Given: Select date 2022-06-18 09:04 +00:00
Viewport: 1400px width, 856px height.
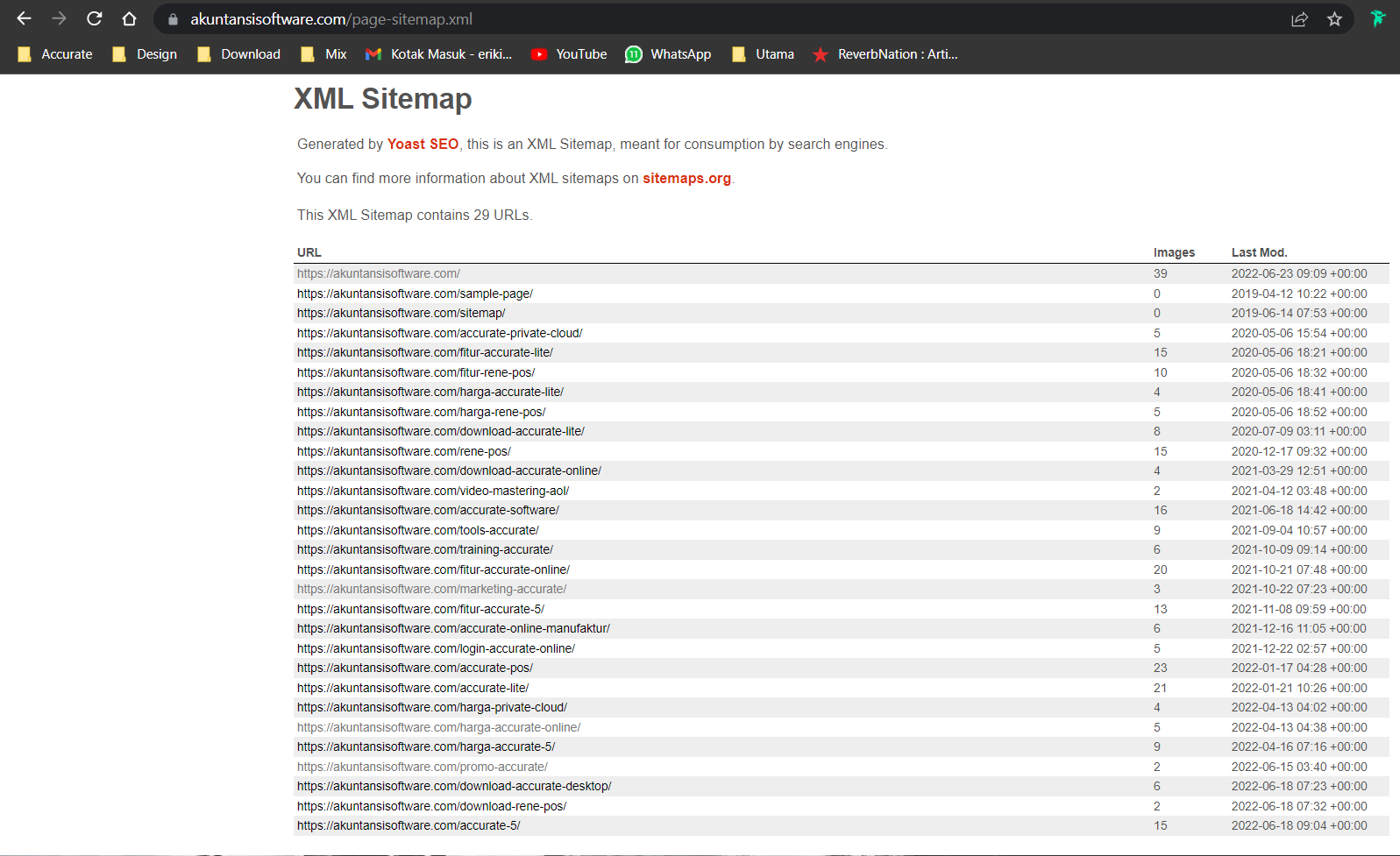Looking at the screenshot, I should [x=1299, y=826].
